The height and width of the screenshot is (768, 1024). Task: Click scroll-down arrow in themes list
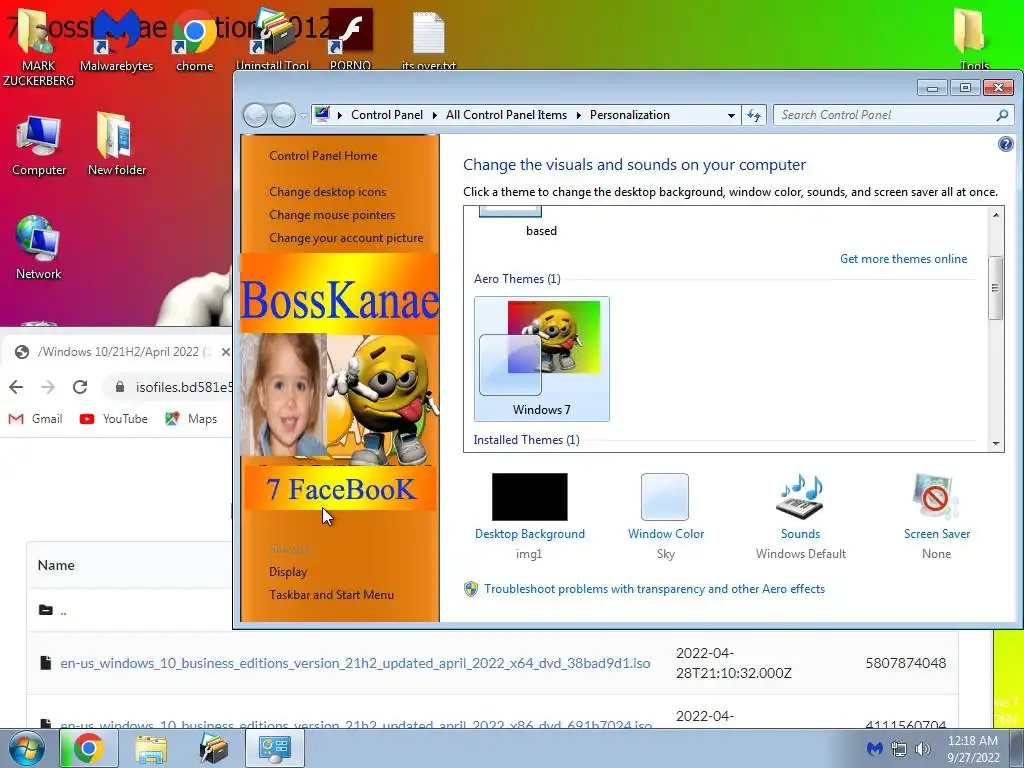(x=996, y=443)
